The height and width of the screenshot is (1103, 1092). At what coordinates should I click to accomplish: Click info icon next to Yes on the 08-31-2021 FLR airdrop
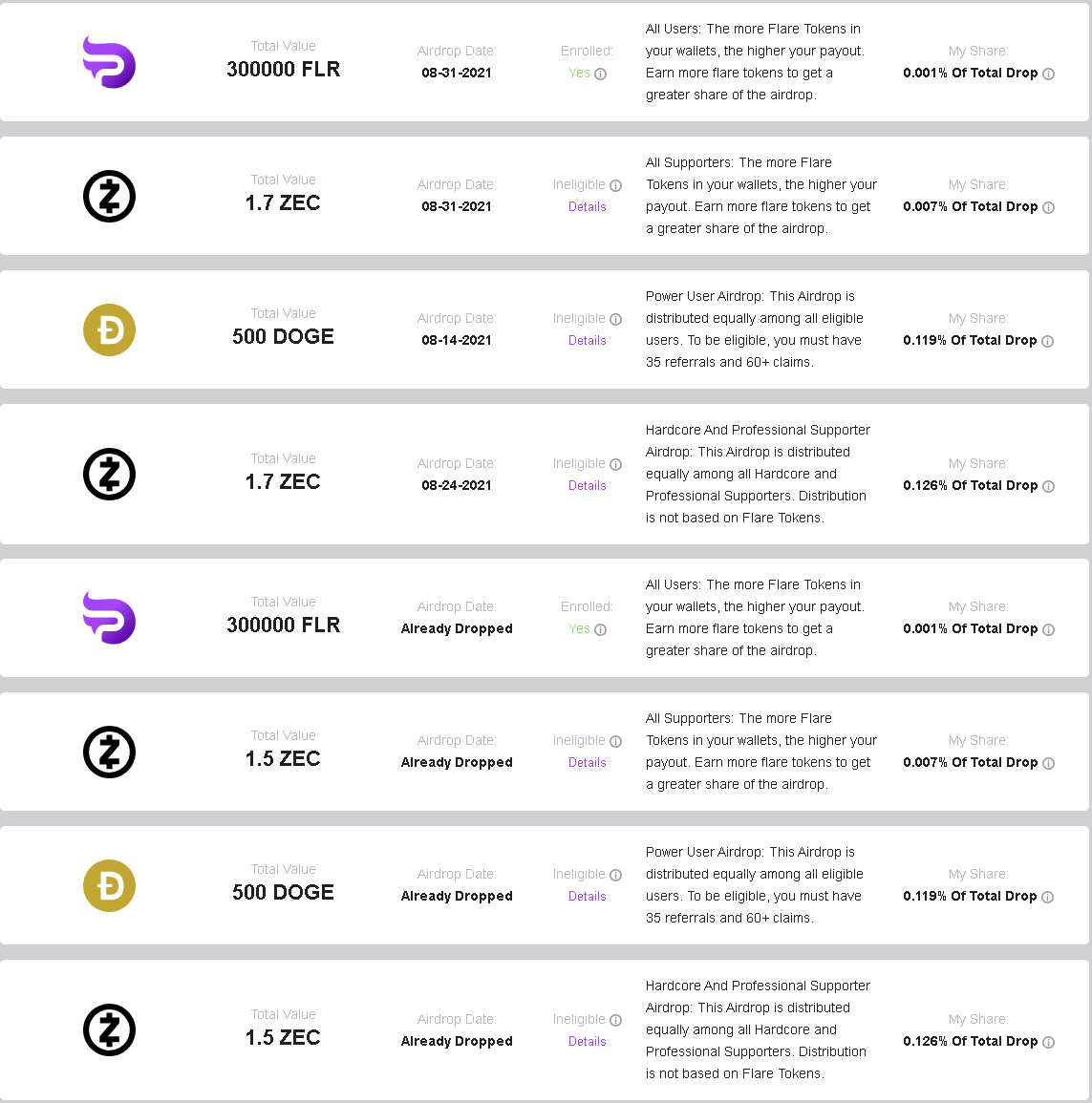(600, 74)
